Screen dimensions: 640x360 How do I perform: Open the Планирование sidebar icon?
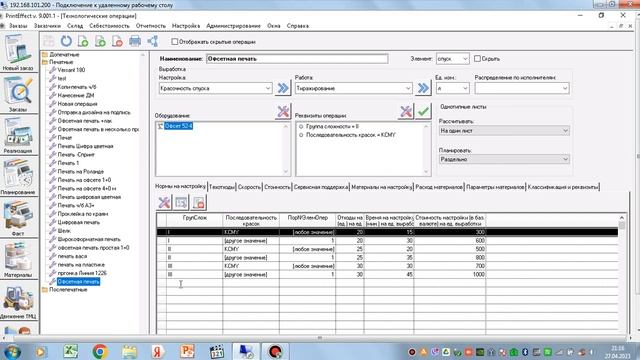[x=18, y=177]
